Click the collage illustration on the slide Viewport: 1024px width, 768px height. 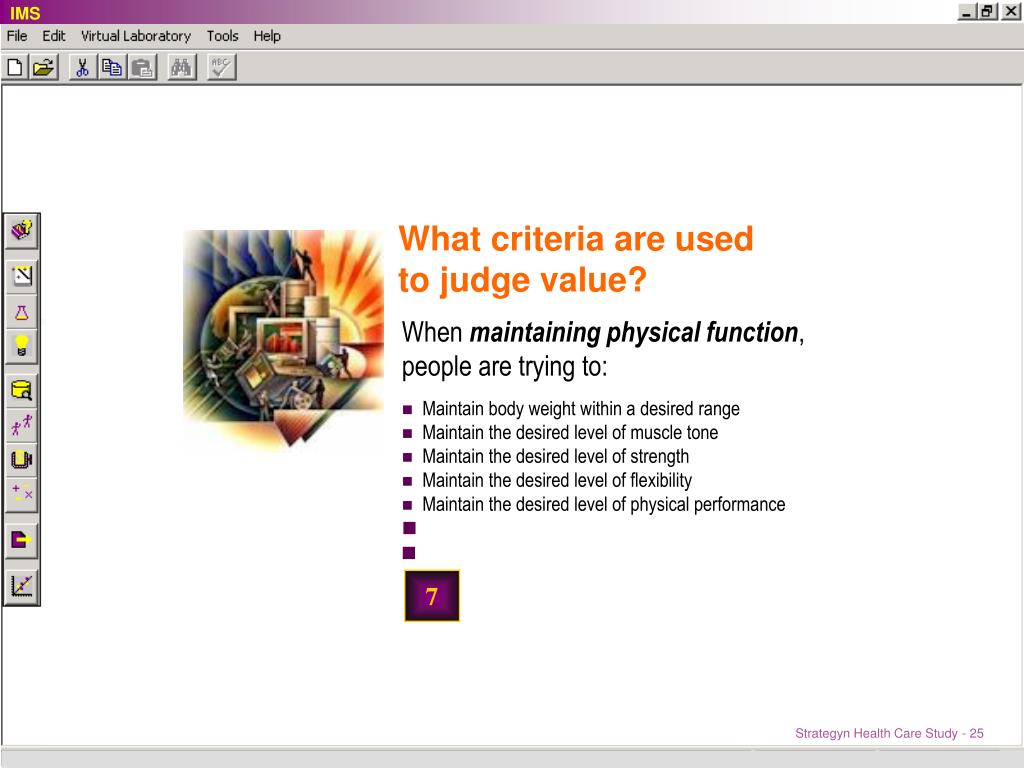(283, 338)
